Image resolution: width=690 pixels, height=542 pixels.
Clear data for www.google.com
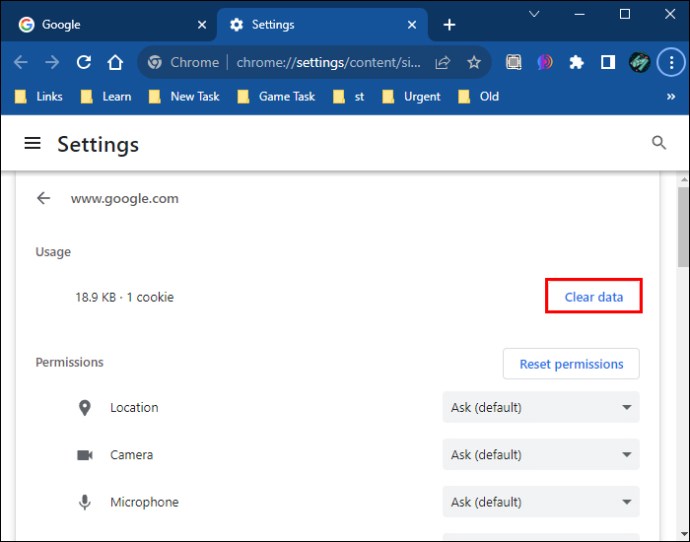(594, 297)
